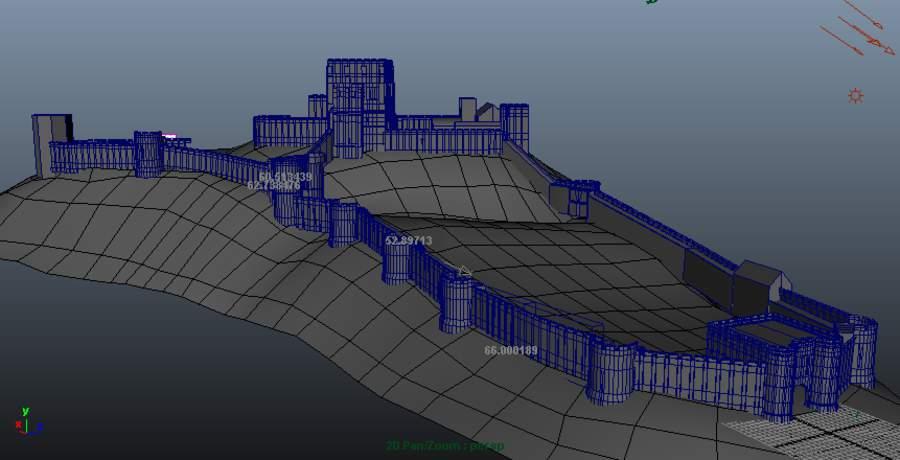Click the XYZ axis orientation indicator
Viewport: 900px width, 460px height.
pyautogui.click(x=26, y=421)
